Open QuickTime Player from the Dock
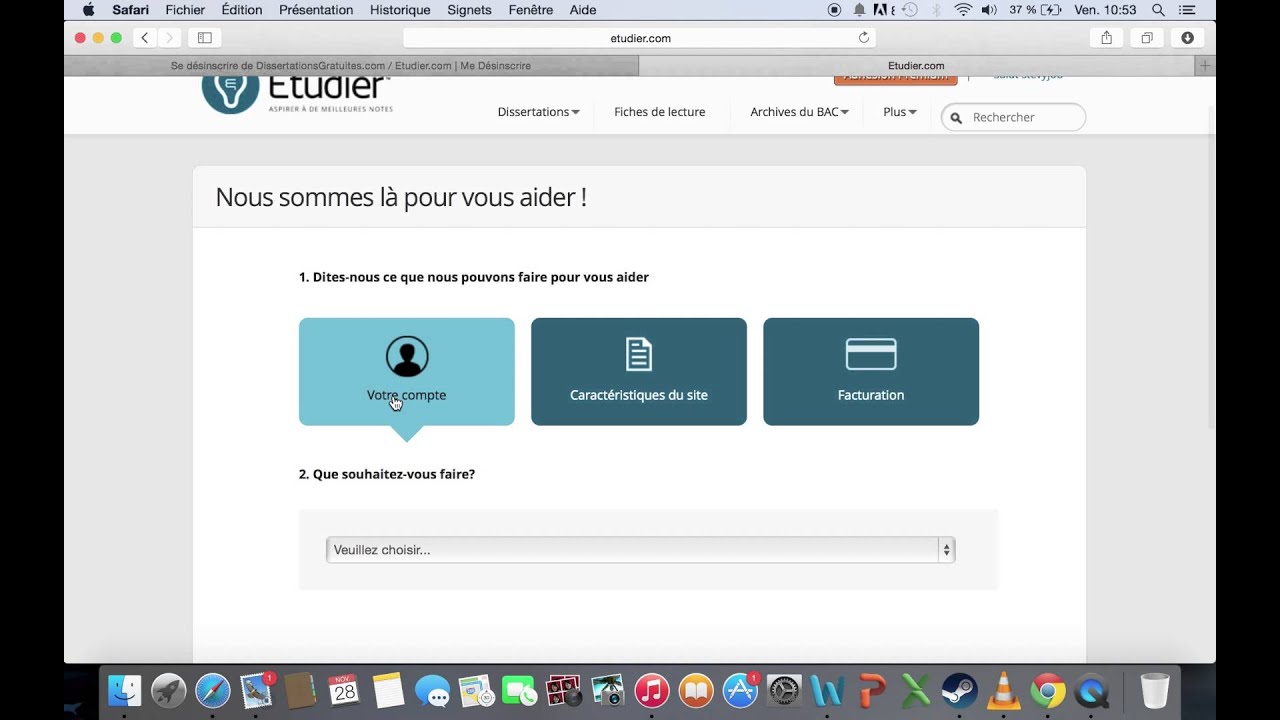The width and height of the screenshot is (1280, 720). click(1092, 691)
